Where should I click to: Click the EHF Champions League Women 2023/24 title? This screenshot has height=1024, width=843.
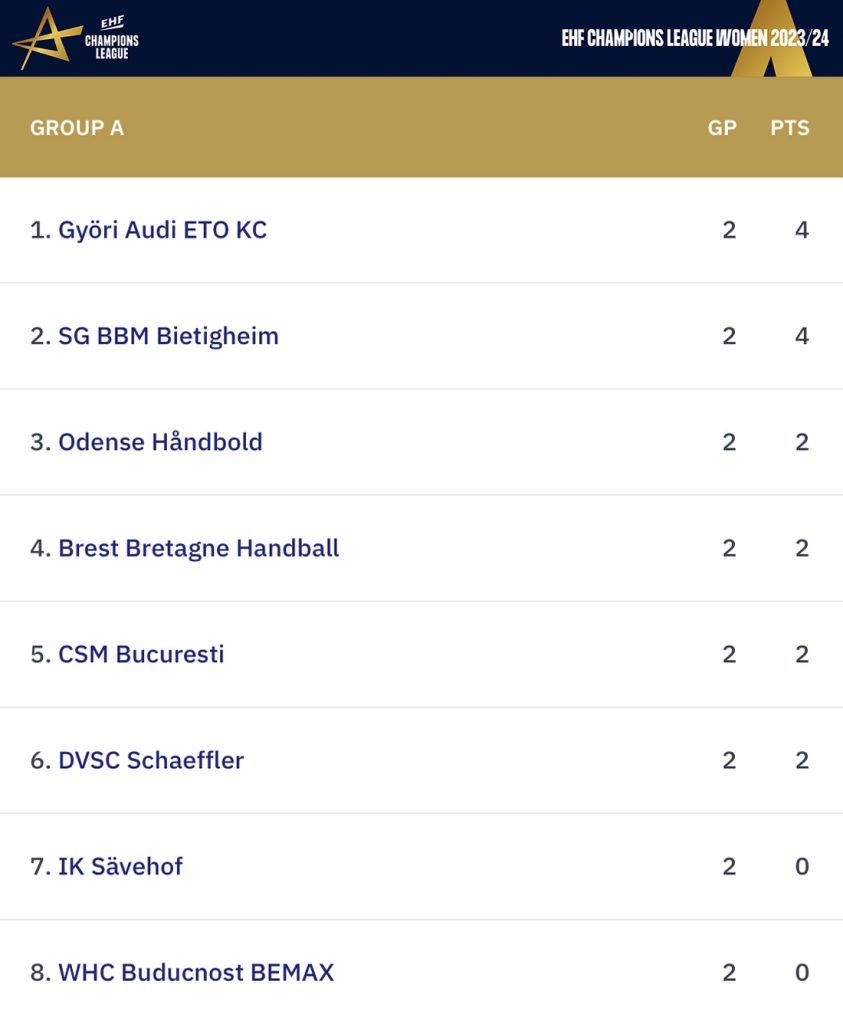coord(695,39)
